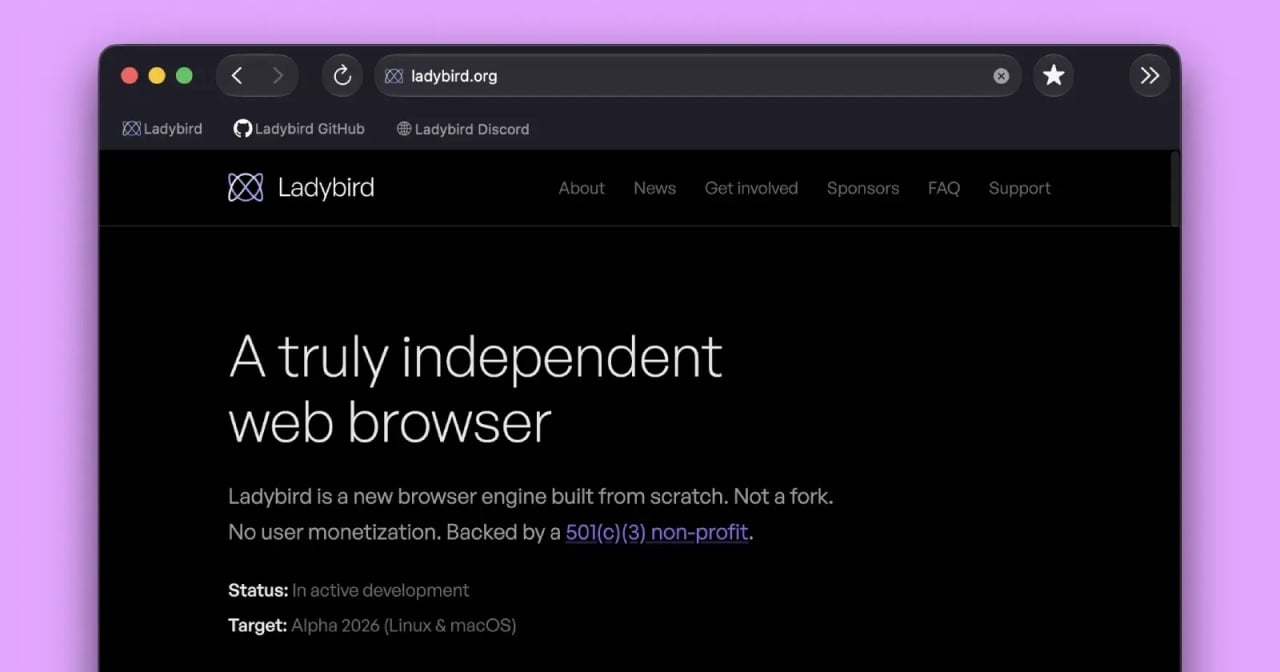
Task: Open Sponsors in the site navigation
Action: (863, 188)
